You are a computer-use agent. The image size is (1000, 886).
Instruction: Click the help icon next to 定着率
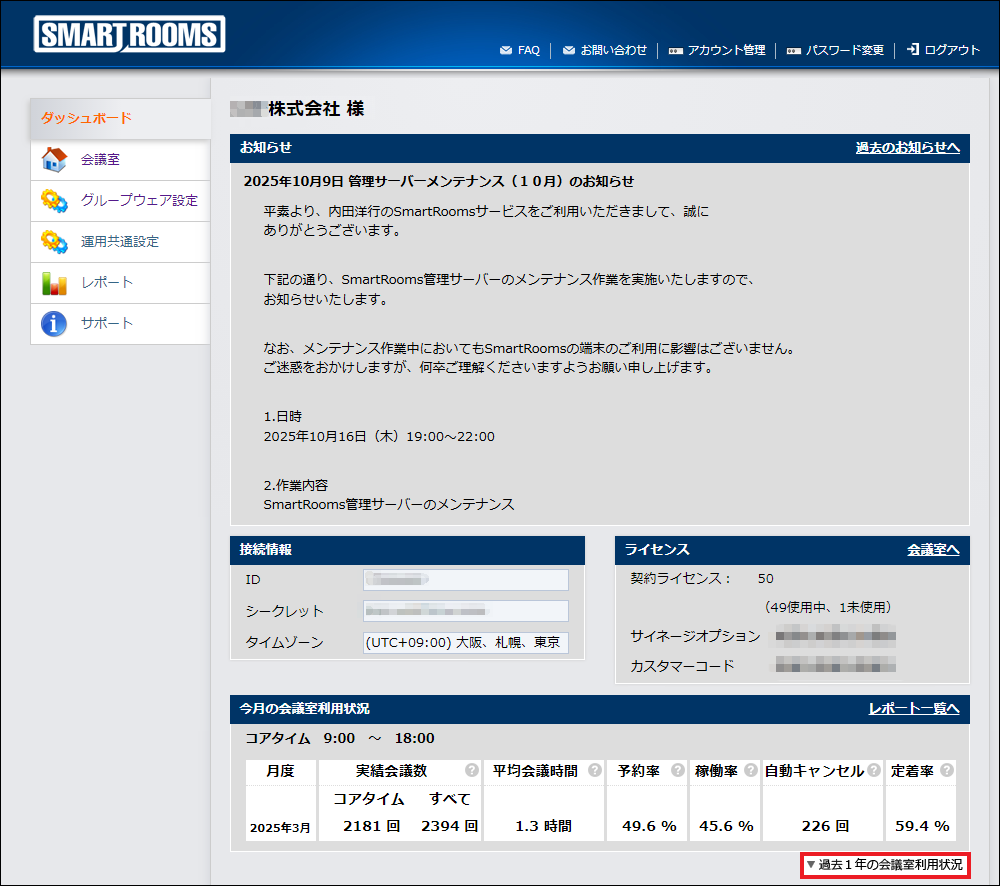[946, 771]
